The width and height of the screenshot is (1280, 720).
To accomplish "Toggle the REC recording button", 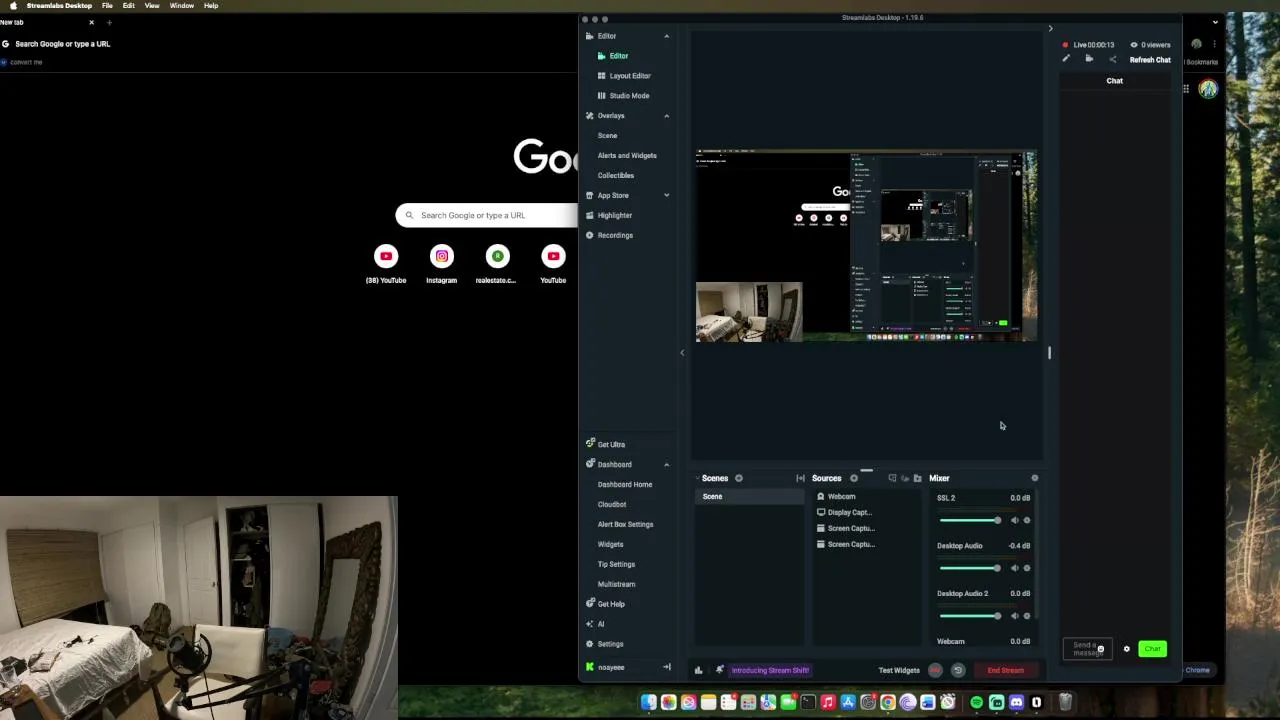I will (935, 670).
